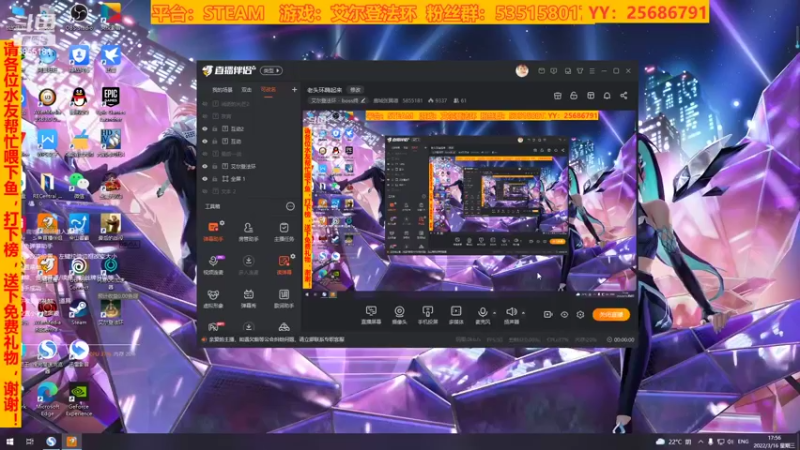
Task: Open toolbox more-options circle button
Action: 290,206
